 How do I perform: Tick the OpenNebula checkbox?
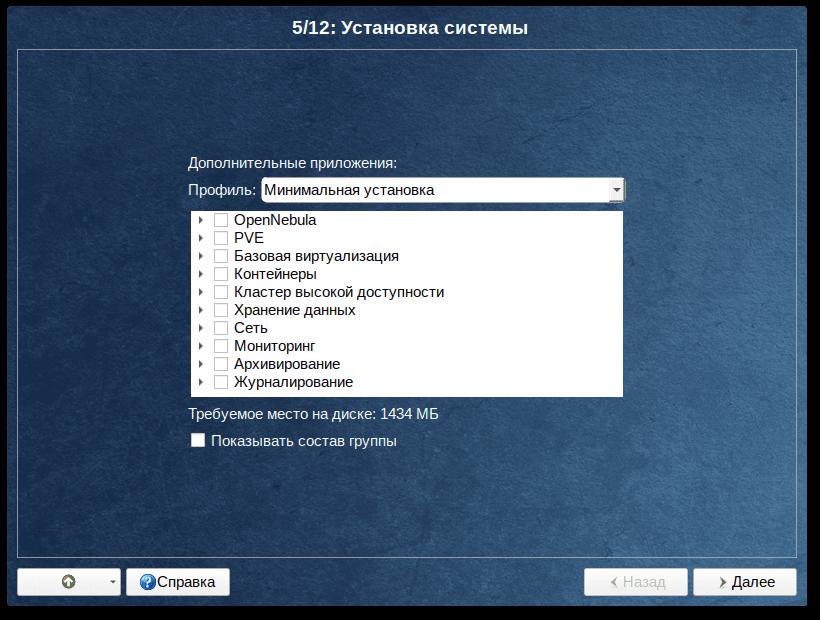tap(221, 220)
